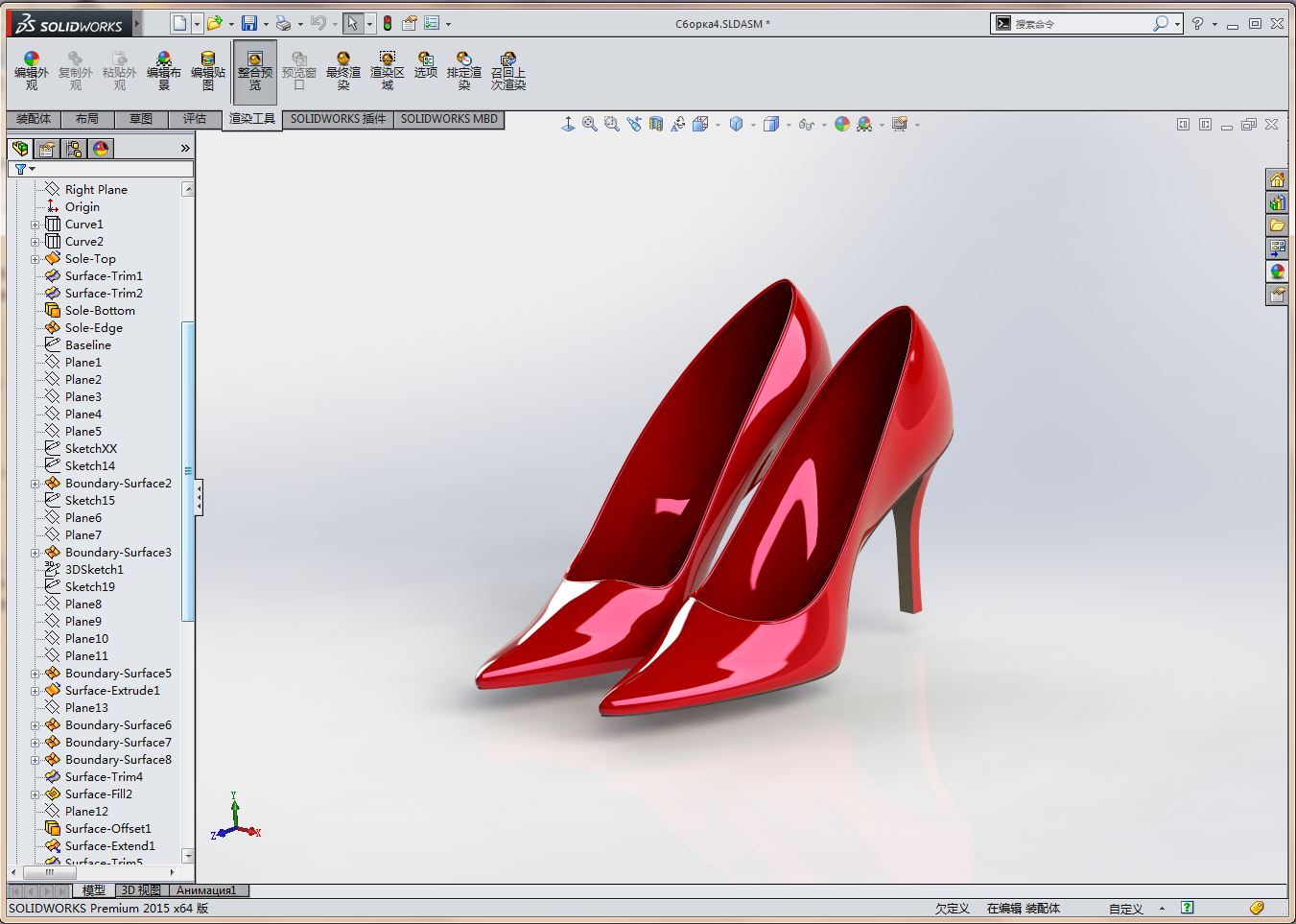Viewport: 1296px width, 924px height.
Task: Toggle Integrated Preview (整合预览) button
Action: point(254,71)
